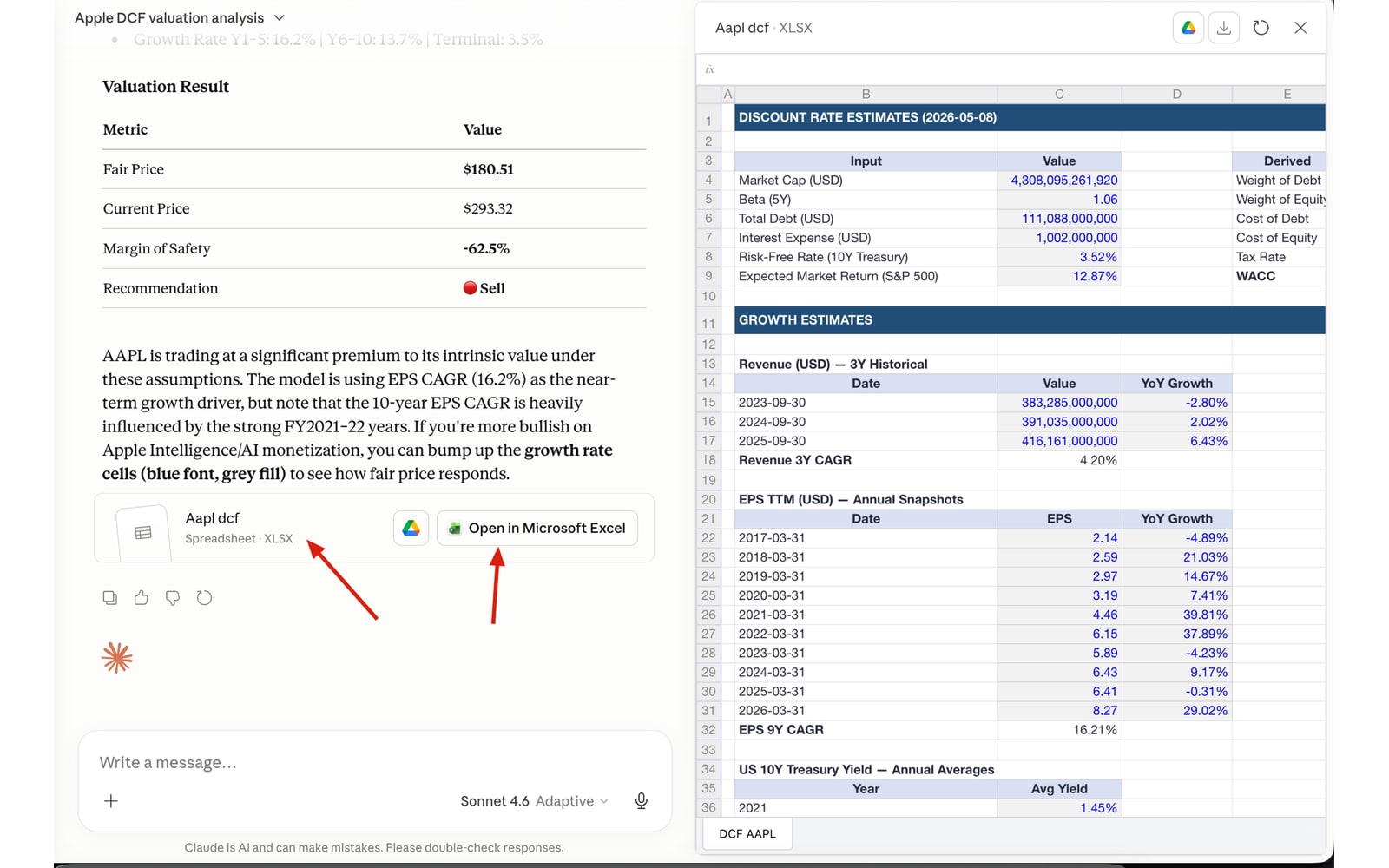Focus the Write a message input field
The width and height of the screenshot is (1389, 868).
pyautogui.click(x=375, y=762)
